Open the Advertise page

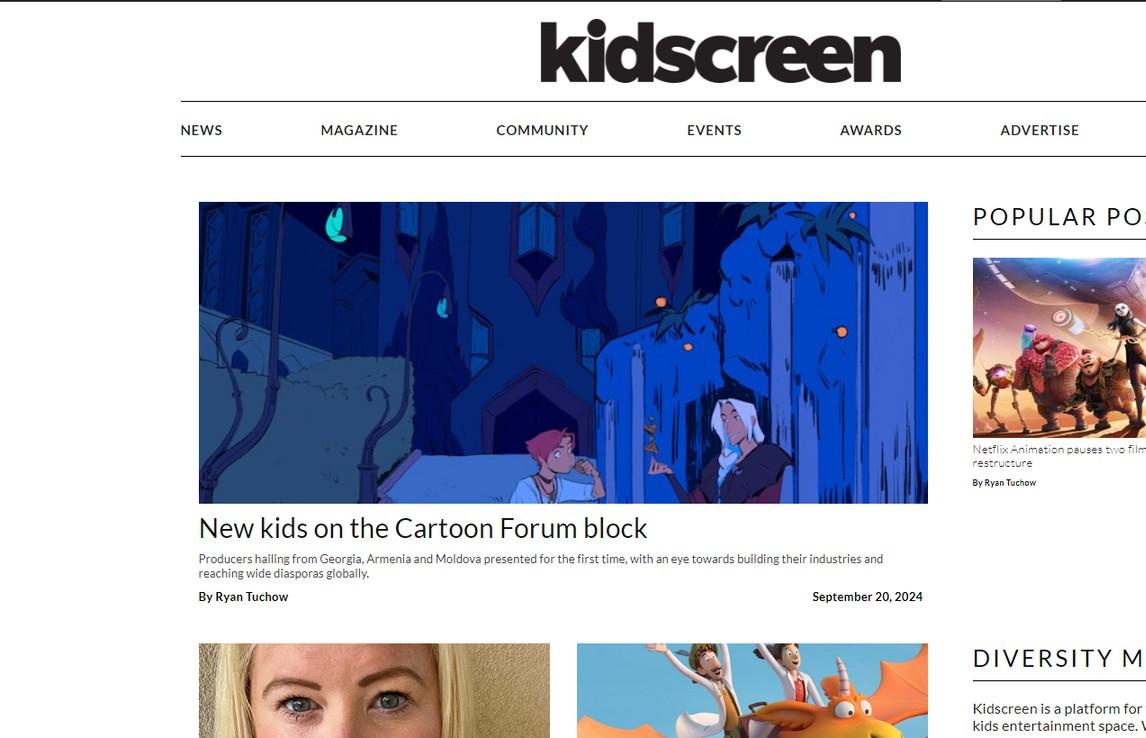(x=1039, y=130)
